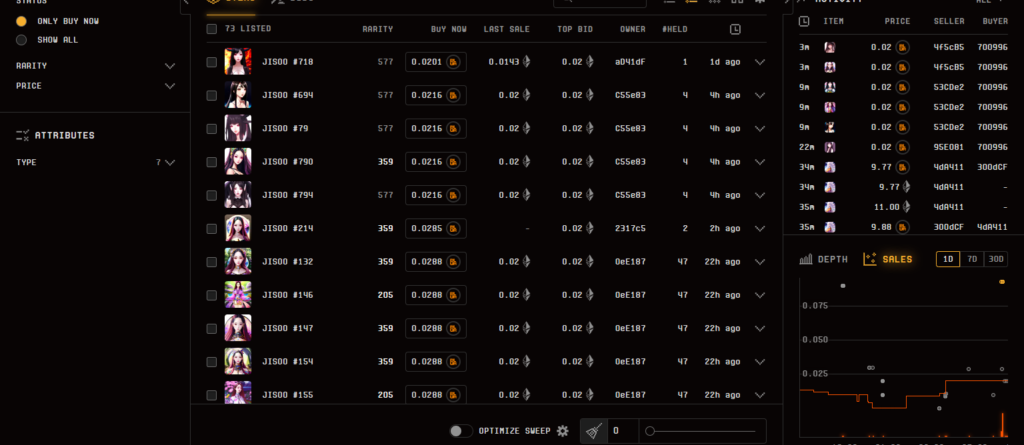The width and height of the screenshot is (1024, 445).
Task: Check the box for JISOO #132
Action: 212,262
